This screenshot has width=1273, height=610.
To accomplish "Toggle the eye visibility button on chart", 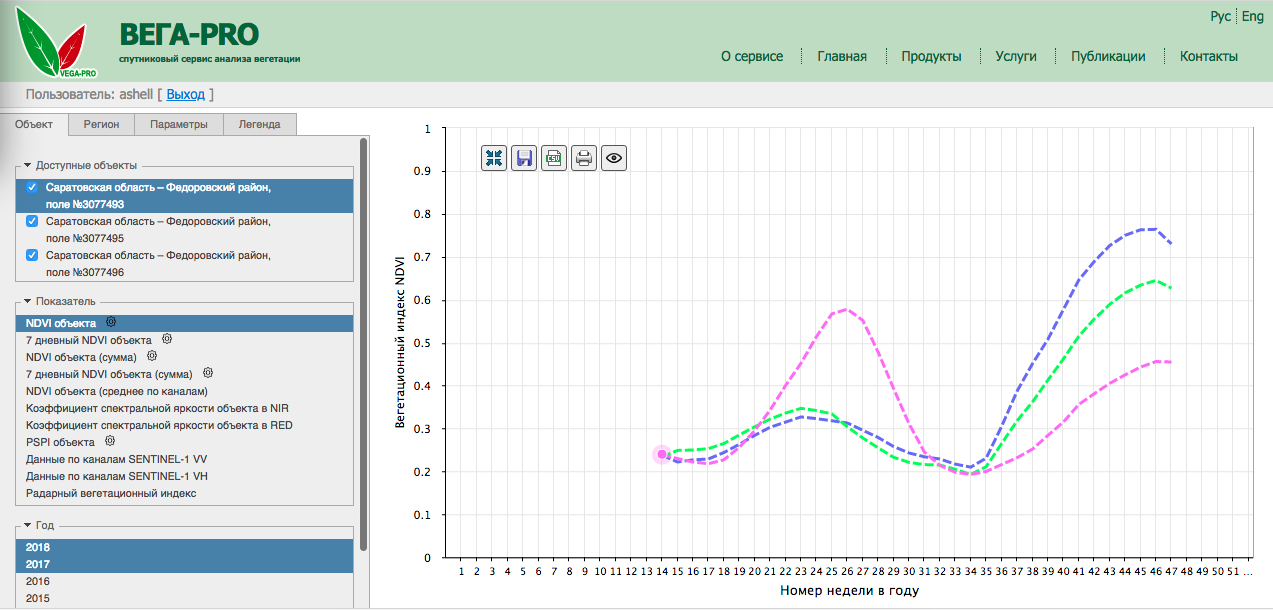I will [614, 157].
